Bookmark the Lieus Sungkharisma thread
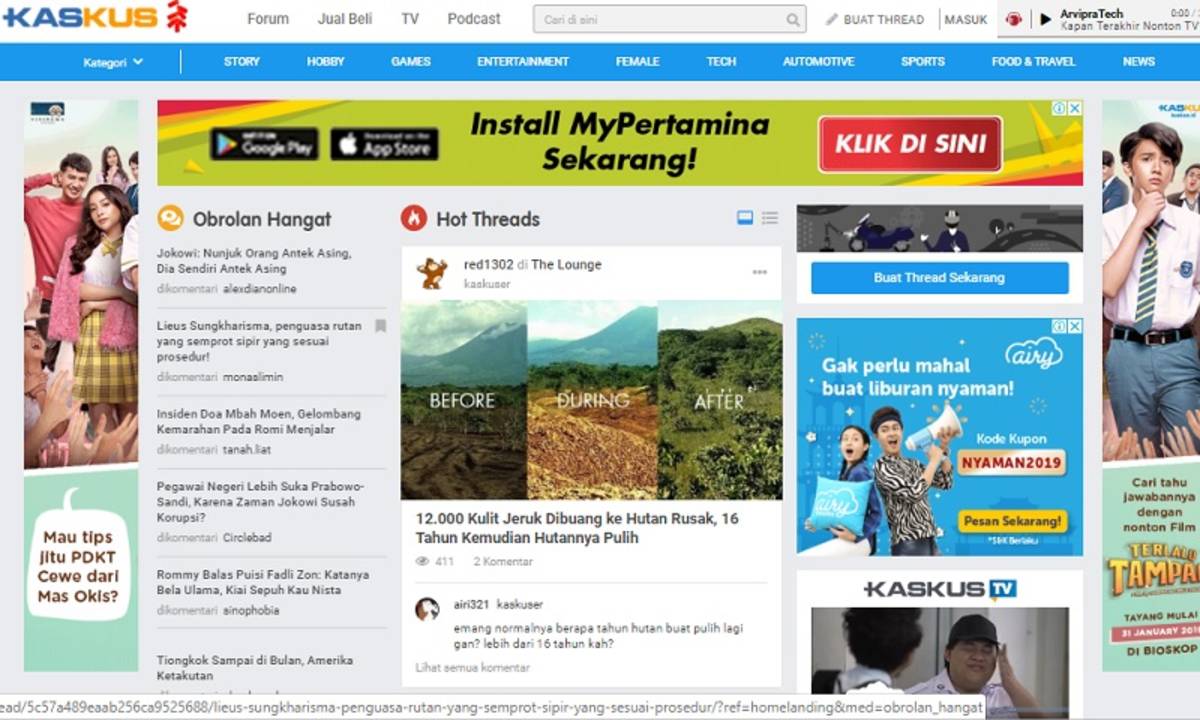1200x720 pixels. (x=380, y=326)
